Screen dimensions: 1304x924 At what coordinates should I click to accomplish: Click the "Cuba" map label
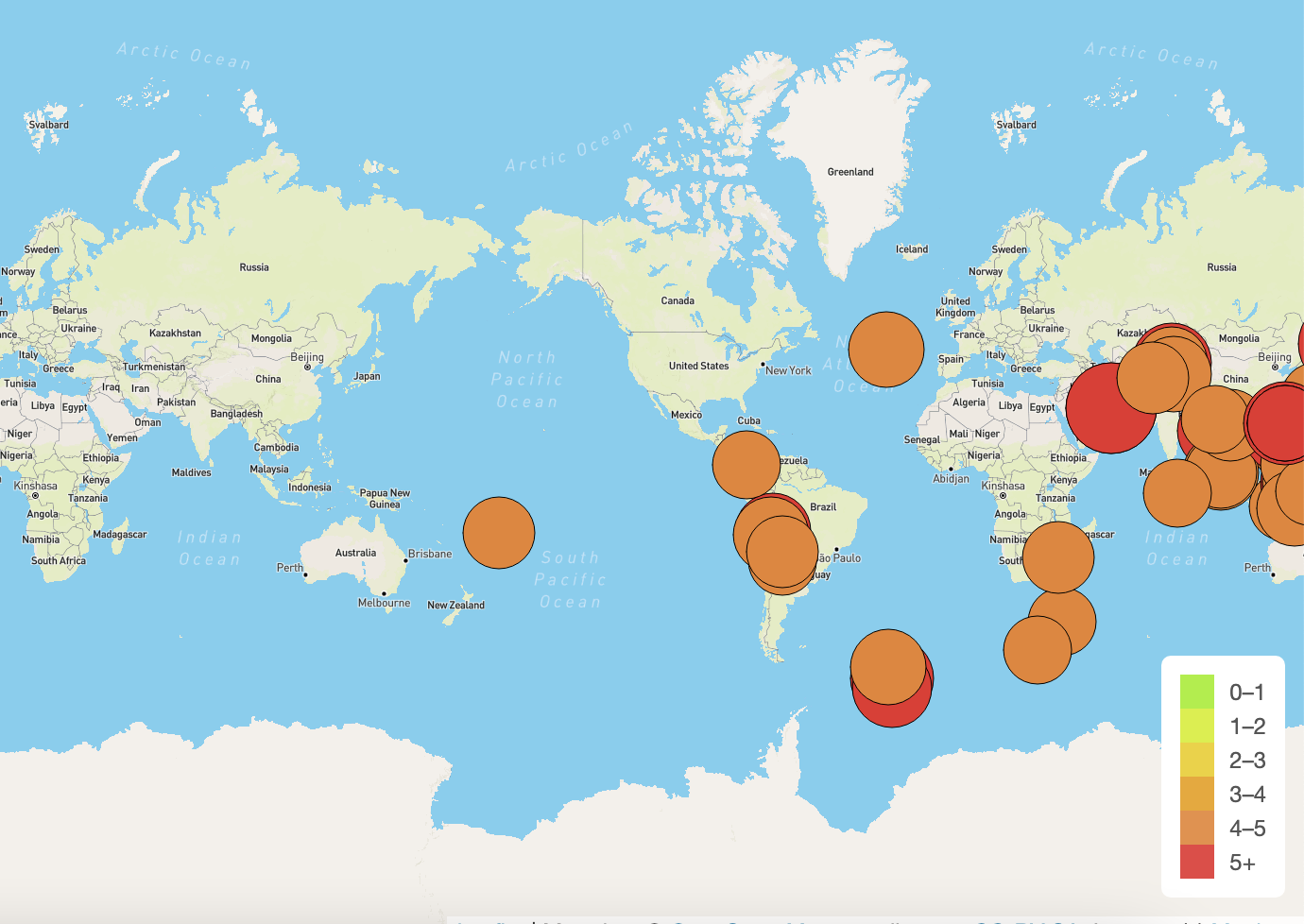tap(748, 420)
